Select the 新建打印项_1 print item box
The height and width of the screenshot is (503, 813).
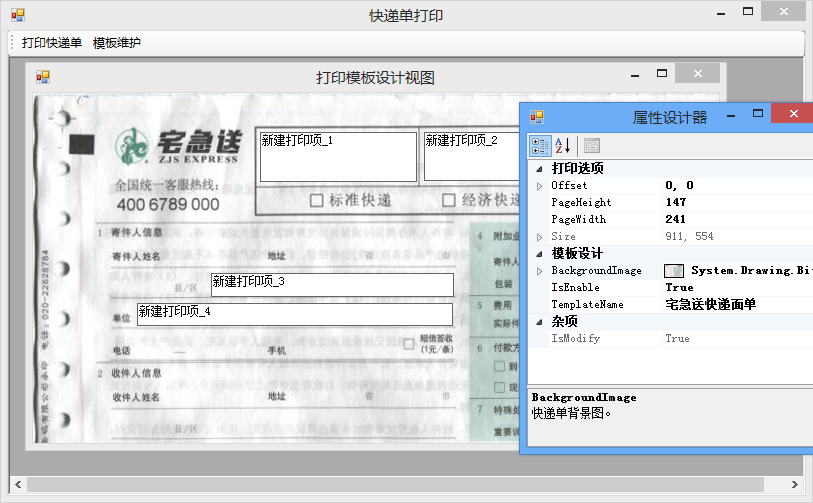(338, 157)
